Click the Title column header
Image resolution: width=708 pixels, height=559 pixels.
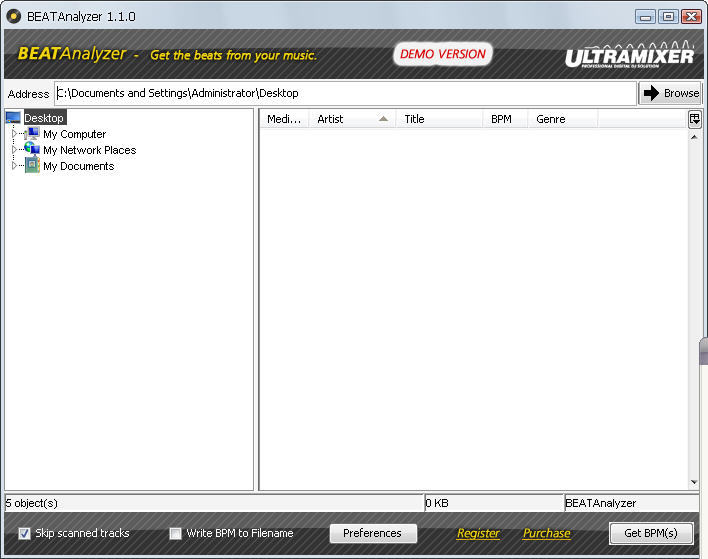point(439,119)
